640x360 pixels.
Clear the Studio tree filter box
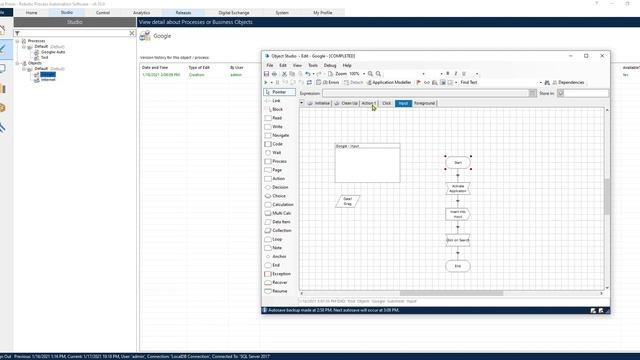click(x=132, y=33)
